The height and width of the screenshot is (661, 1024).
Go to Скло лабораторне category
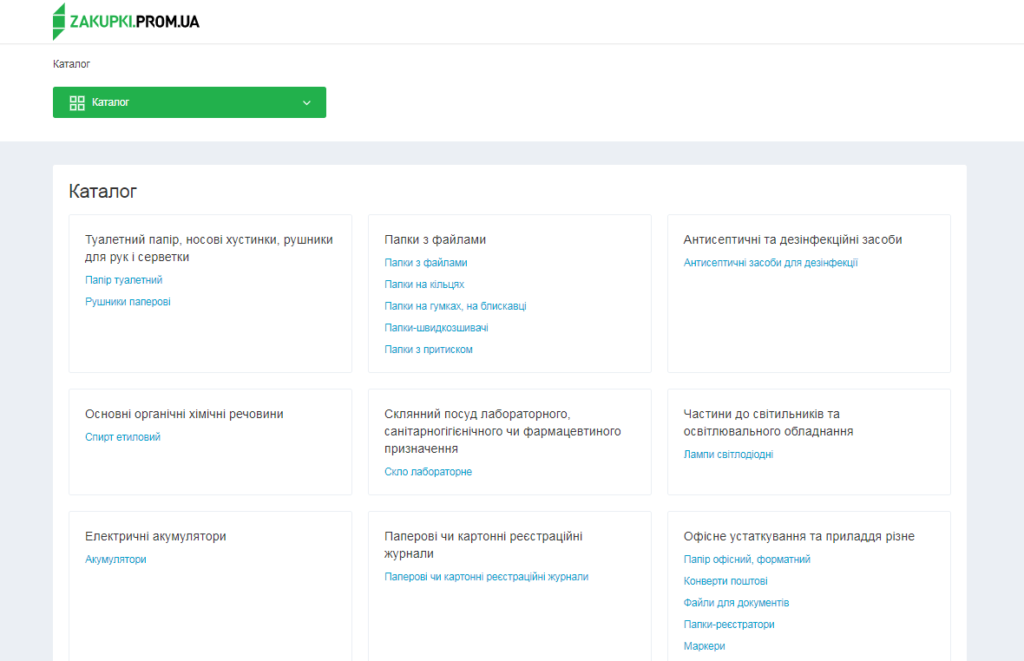point(428,472)
